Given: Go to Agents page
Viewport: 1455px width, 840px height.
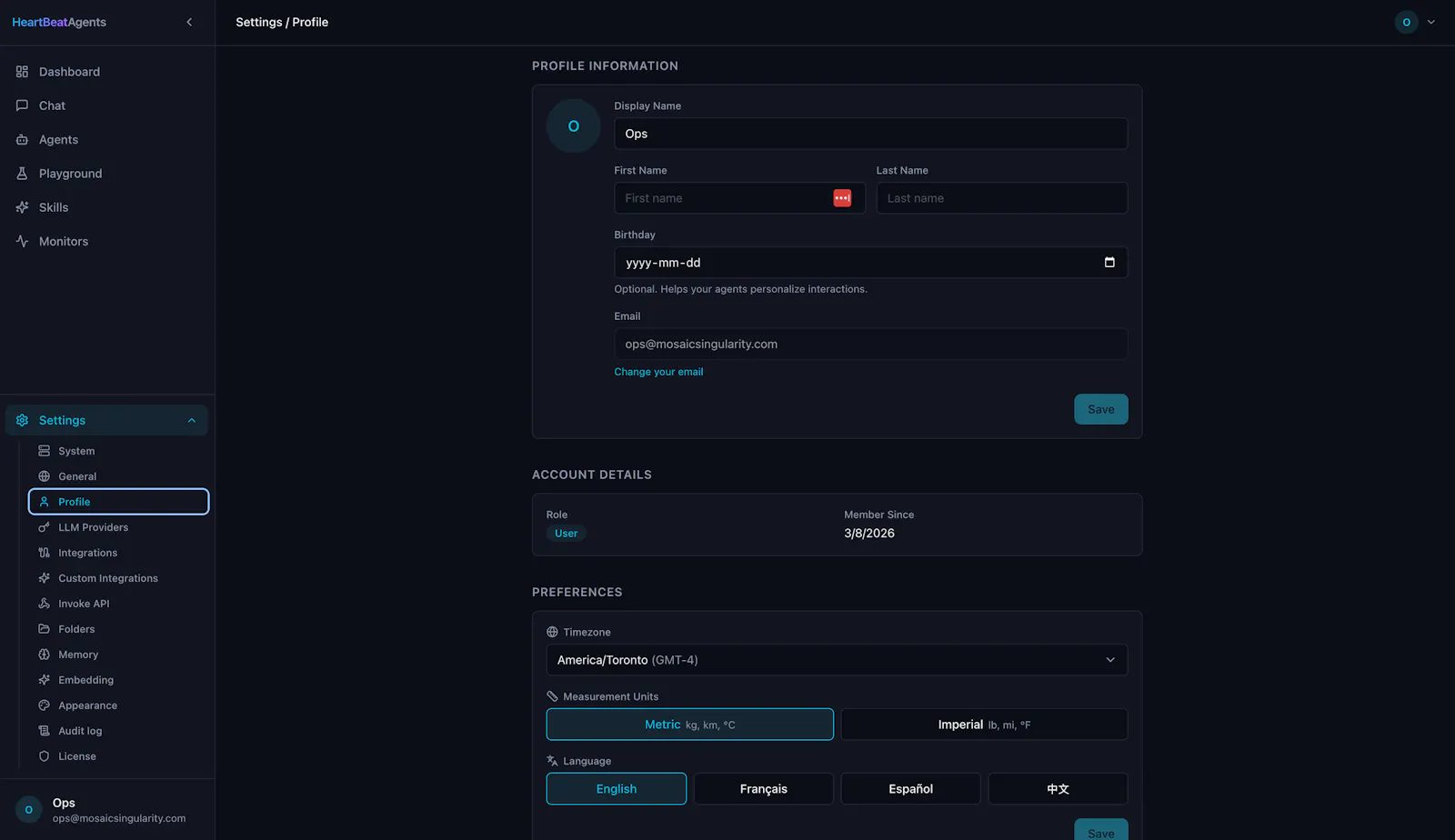Looking at the screenshot, I should pos(107,139).
